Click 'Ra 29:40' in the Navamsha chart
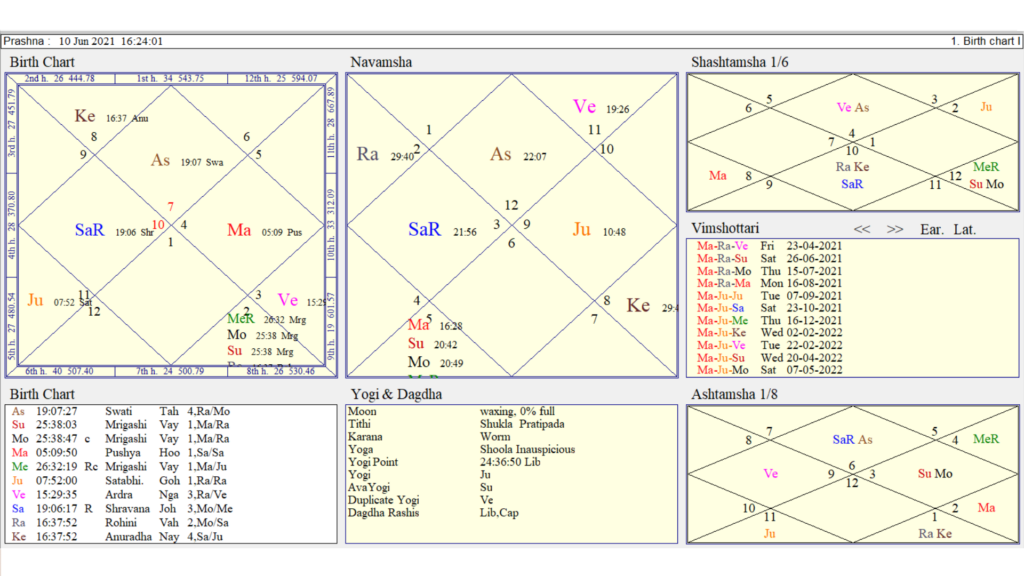The width and height of the screenshot is (1024, 576). [x=385, y=155]
